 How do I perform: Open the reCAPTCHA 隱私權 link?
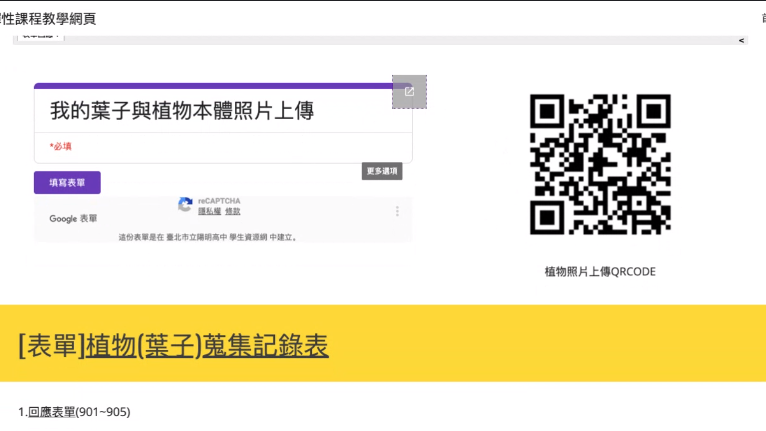point(210,211)
